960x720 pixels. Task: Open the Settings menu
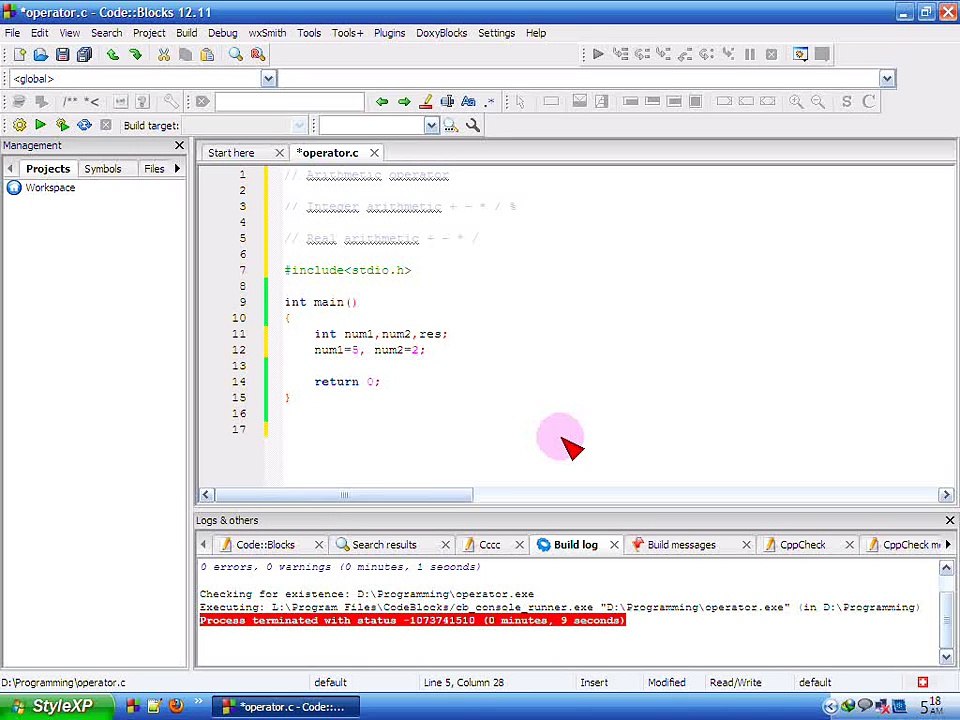tap(497, 33)
